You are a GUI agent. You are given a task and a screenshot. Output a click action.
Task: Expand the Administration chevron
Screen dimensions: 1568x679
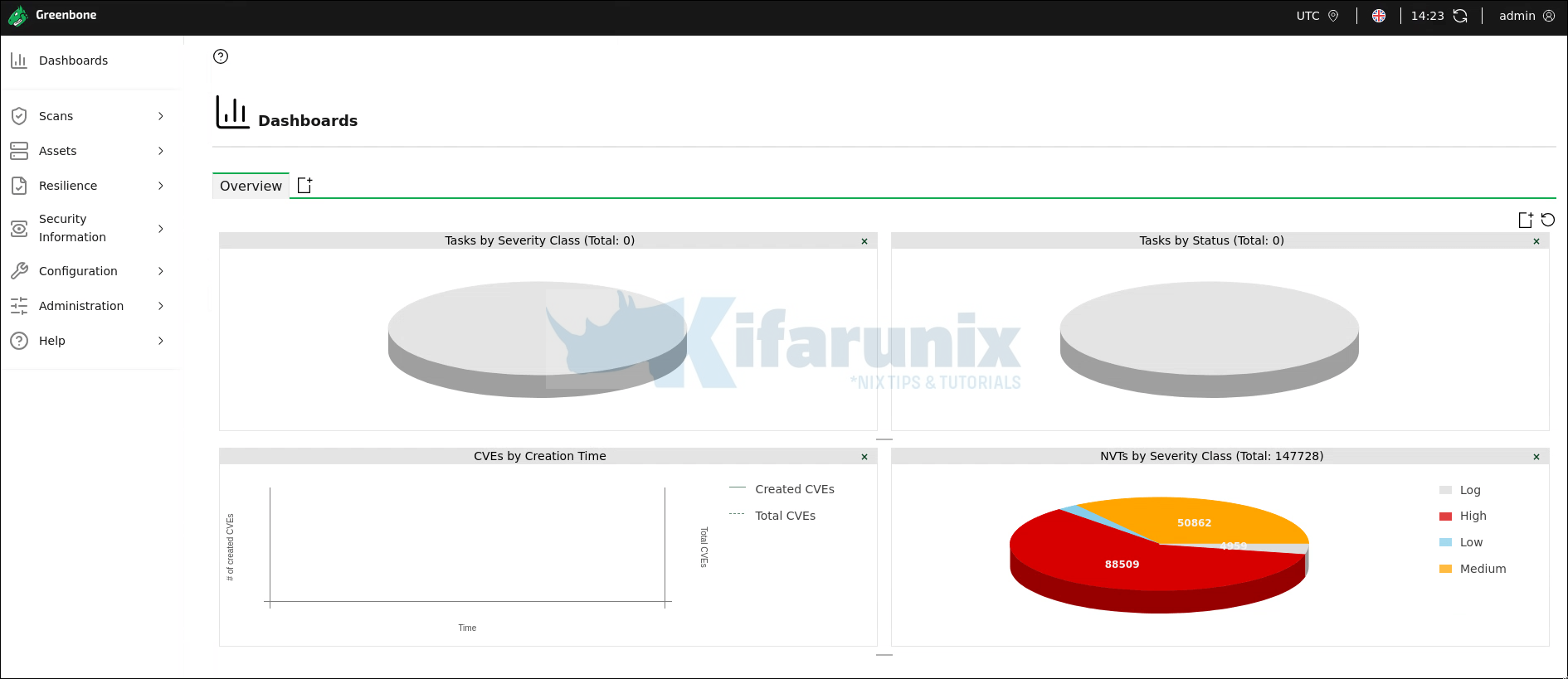click(x=161, y=306)
